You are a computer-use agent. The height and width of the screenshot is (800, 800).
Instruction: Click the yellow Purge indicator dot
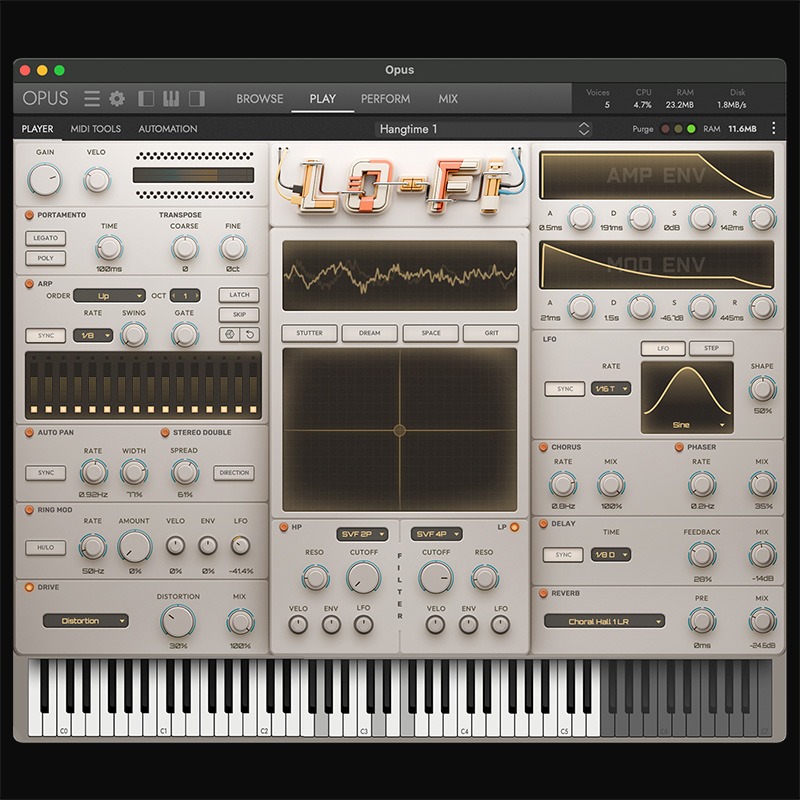pyautogui.click(x=678, y=129)
